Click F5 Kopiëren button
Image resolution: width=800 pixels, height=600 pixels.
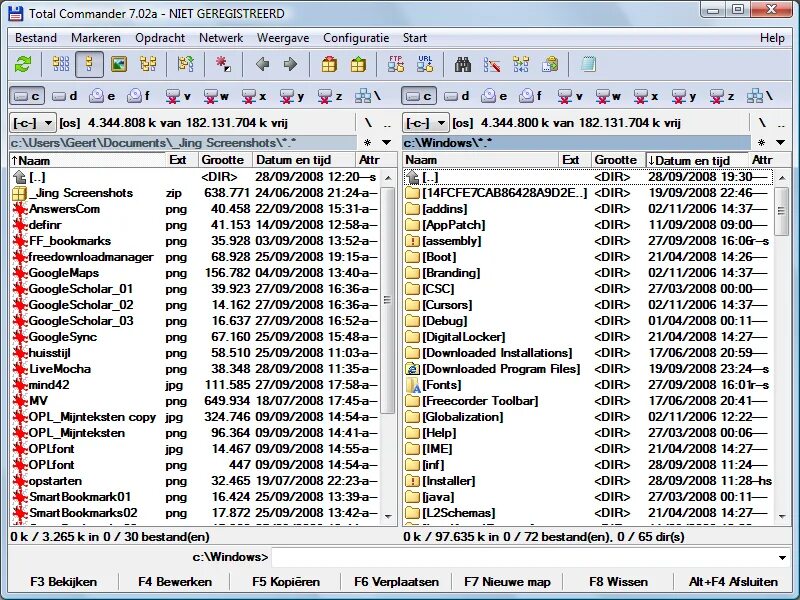pos(286,582)
